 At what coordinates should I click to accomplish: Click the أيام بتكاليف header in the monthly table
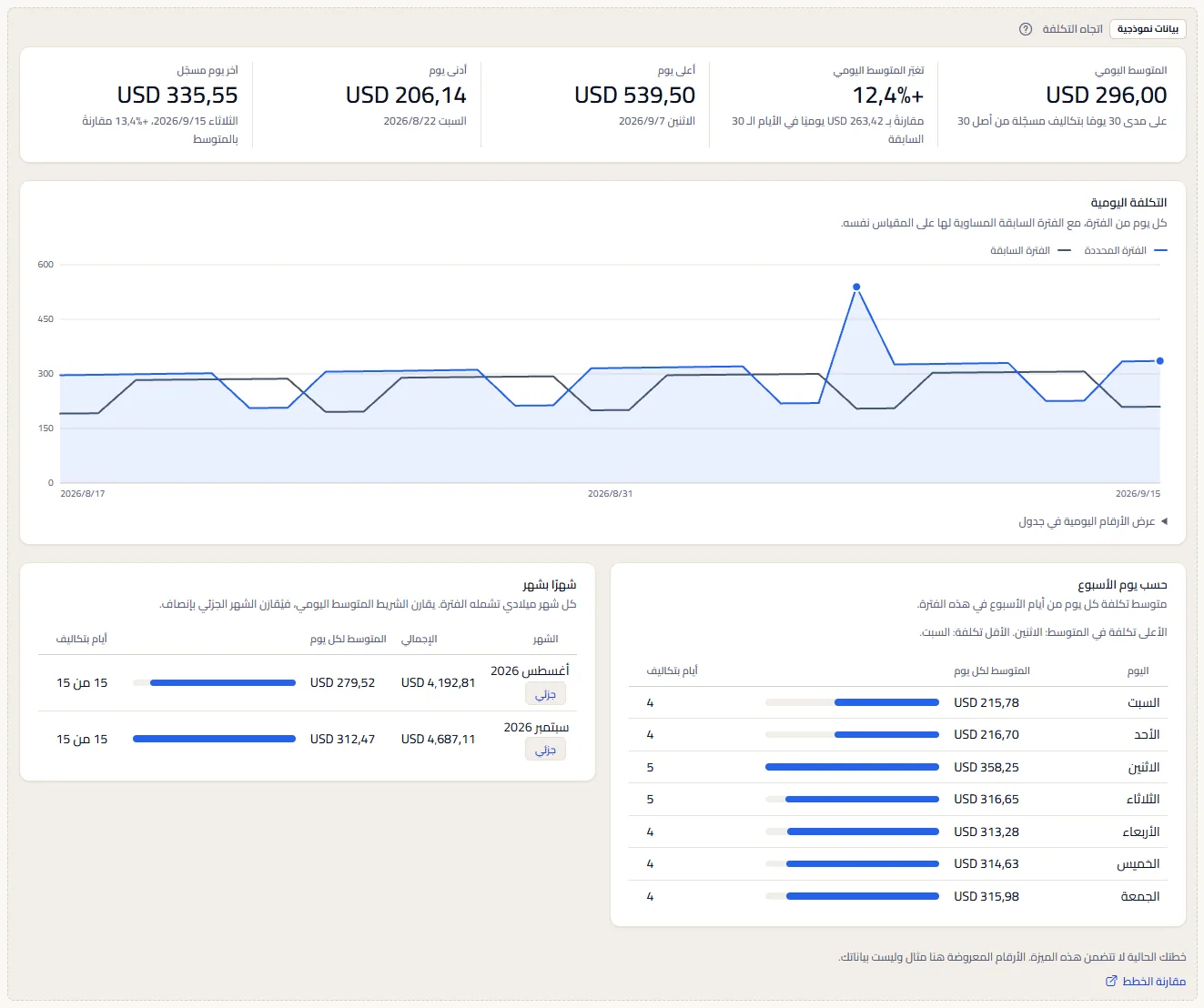pyautogui.click(x=82, y=639)
